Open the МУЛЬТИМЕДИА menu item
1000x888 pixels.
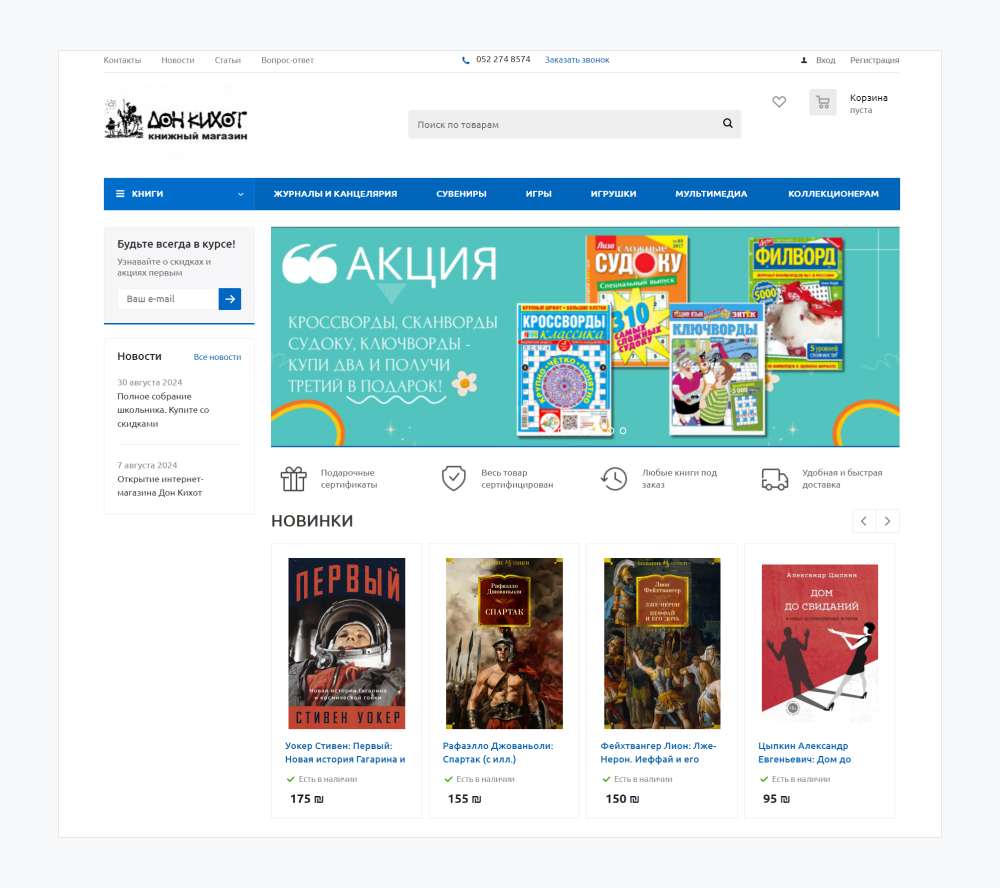click(711, 194)
